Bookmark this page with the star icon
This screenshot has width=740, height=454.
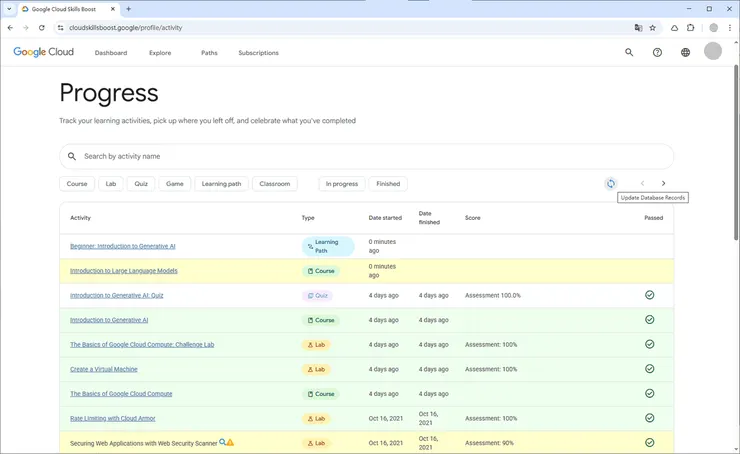pyautogui.click(x=653, y=28)
